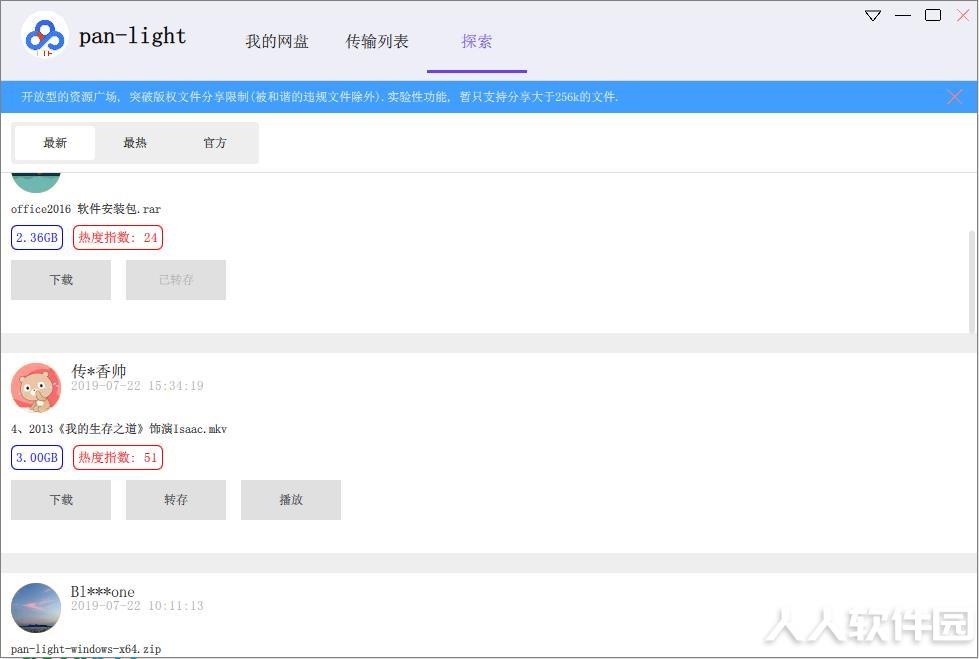Viewport: 979px width, 659px height.
Task: Select the 我的生存之道 Isaac.mkv filename
Action: [119, 429]
